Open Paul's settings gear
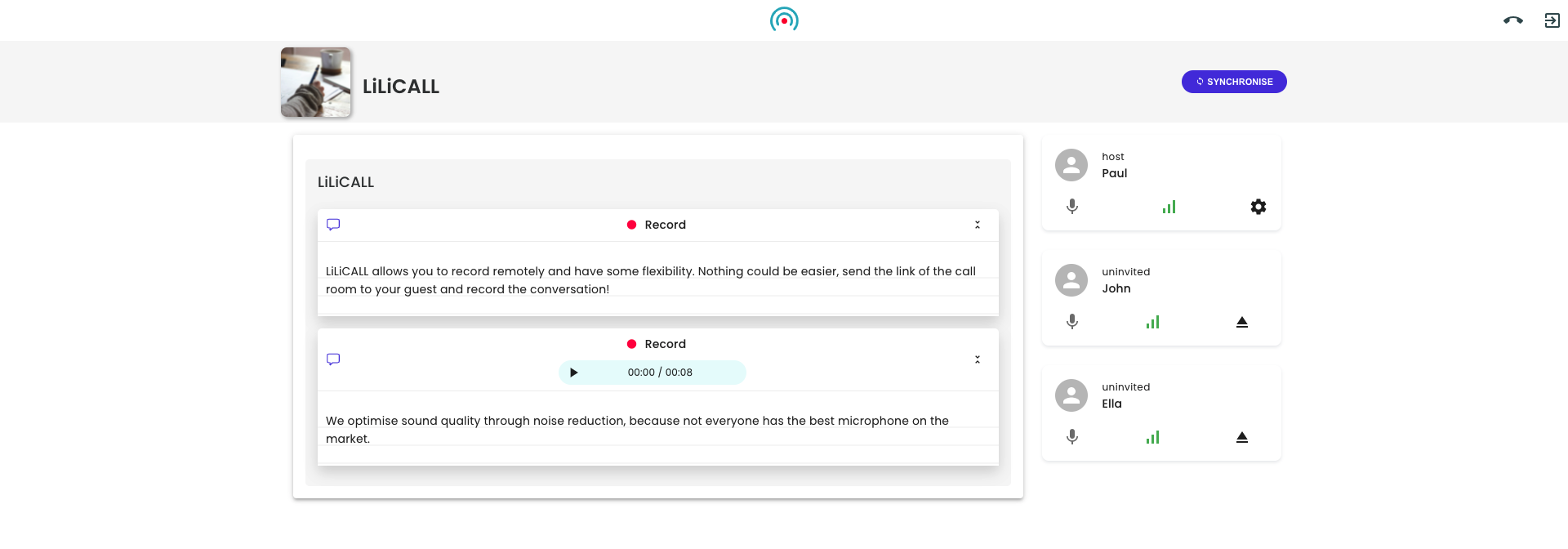Screen dimensions: 1568x549 (1258, 207)
